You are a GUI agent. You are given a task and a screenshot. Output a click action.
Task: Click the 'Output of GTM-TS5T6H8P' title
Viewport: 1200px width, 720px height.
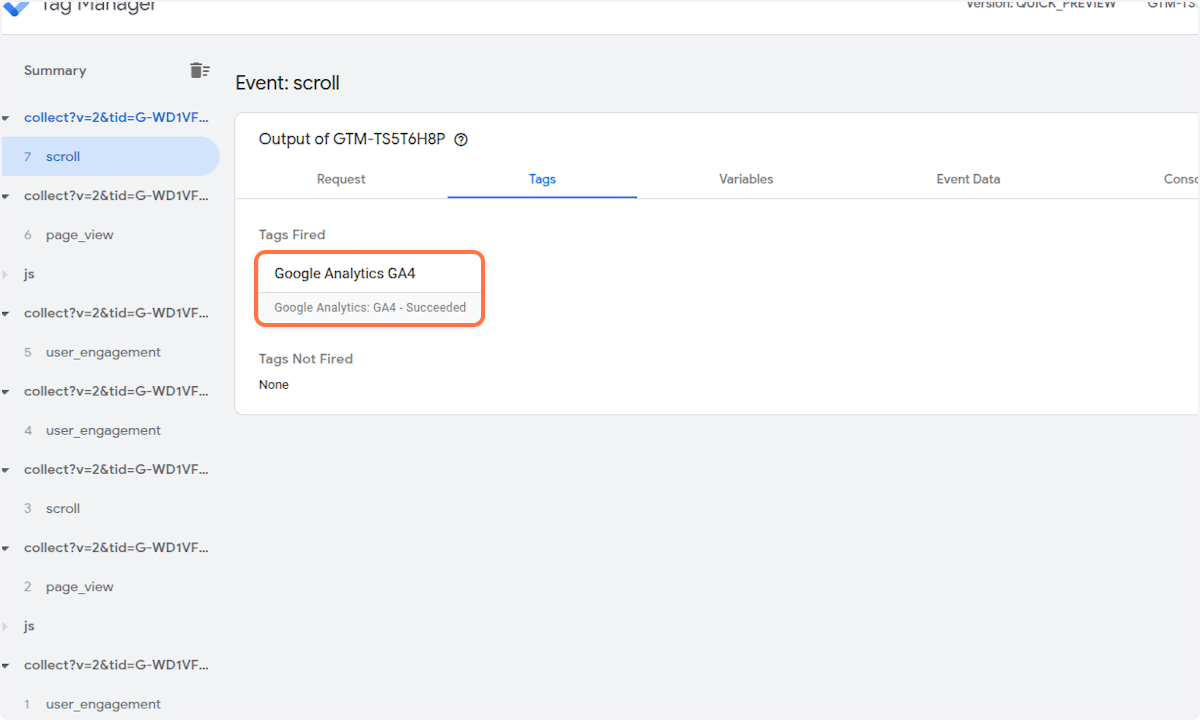point(352,139)
